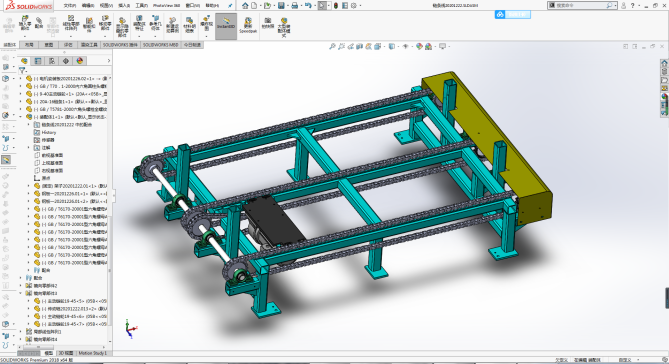Open the ConfigurationManager tab

[x=52, y=61]
